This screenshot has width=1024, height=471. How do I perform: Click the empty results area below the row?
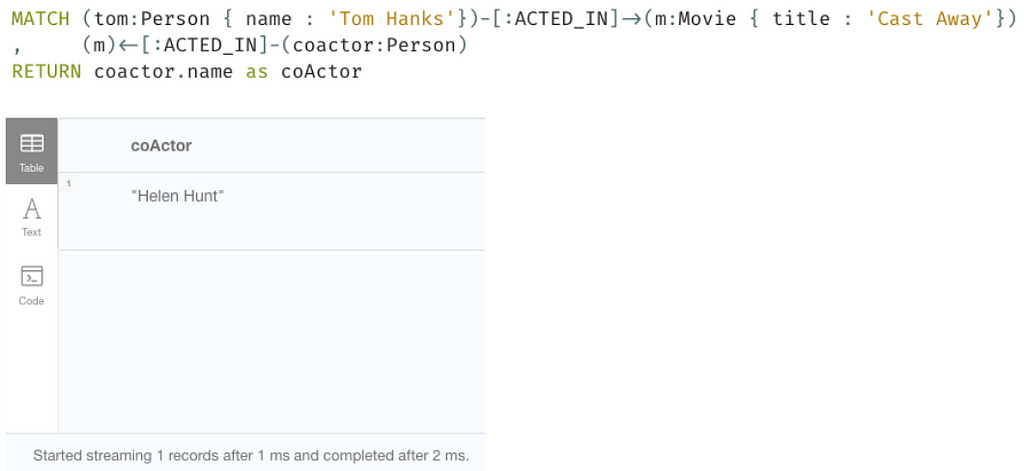click(x=272, y=341)
